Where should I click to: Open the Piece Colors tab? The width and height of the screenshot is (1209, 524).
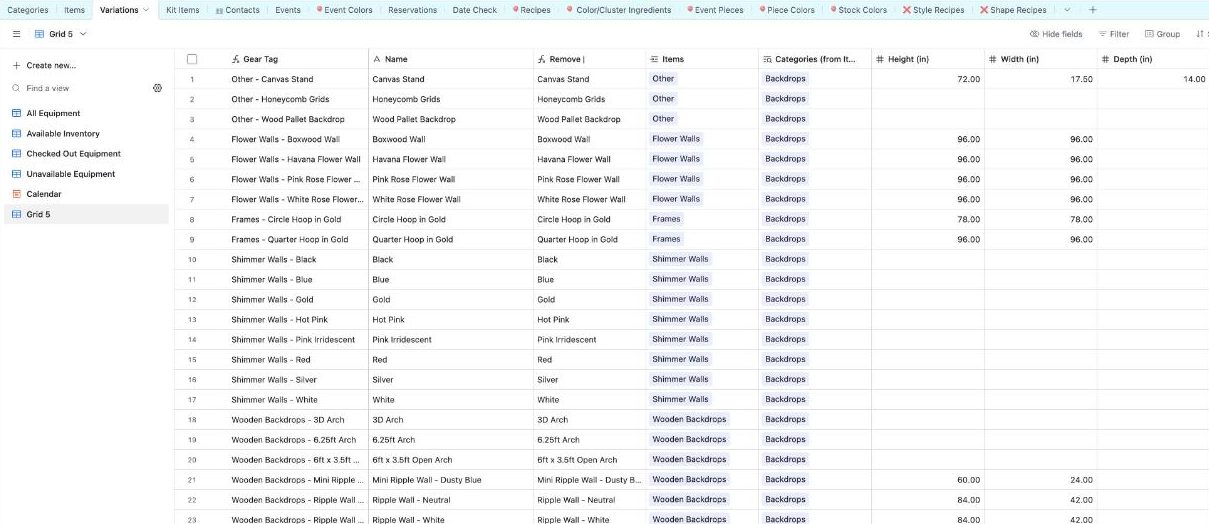pyautogui.click(x=785, y=10)
